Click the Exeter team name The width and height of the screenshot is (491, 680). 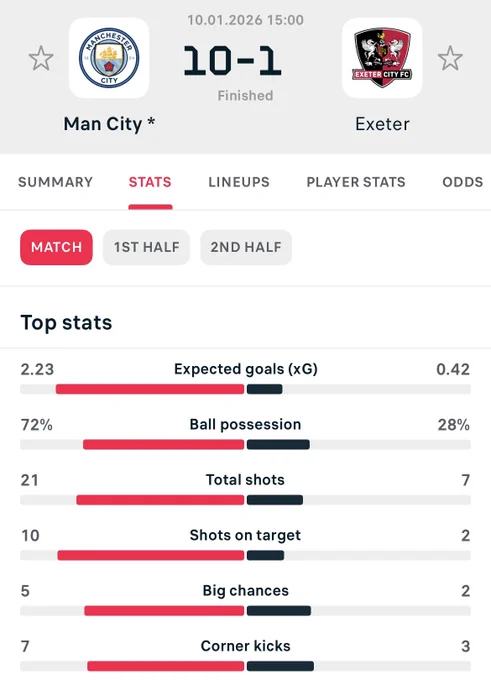click(x=382, y=124)
